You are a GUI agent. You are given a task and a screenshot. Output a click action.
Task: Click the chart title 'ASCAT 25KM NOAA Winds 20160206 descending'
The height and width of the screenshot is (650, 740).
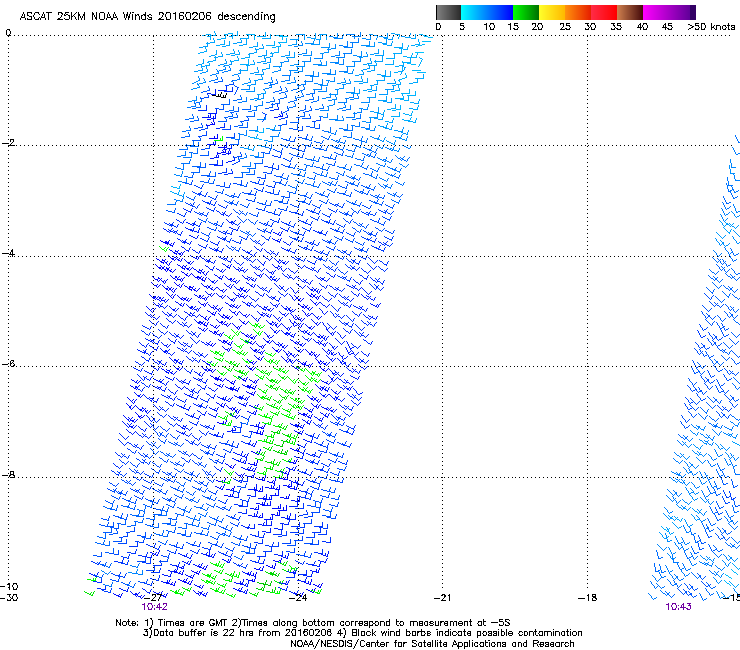coord(147,17)
